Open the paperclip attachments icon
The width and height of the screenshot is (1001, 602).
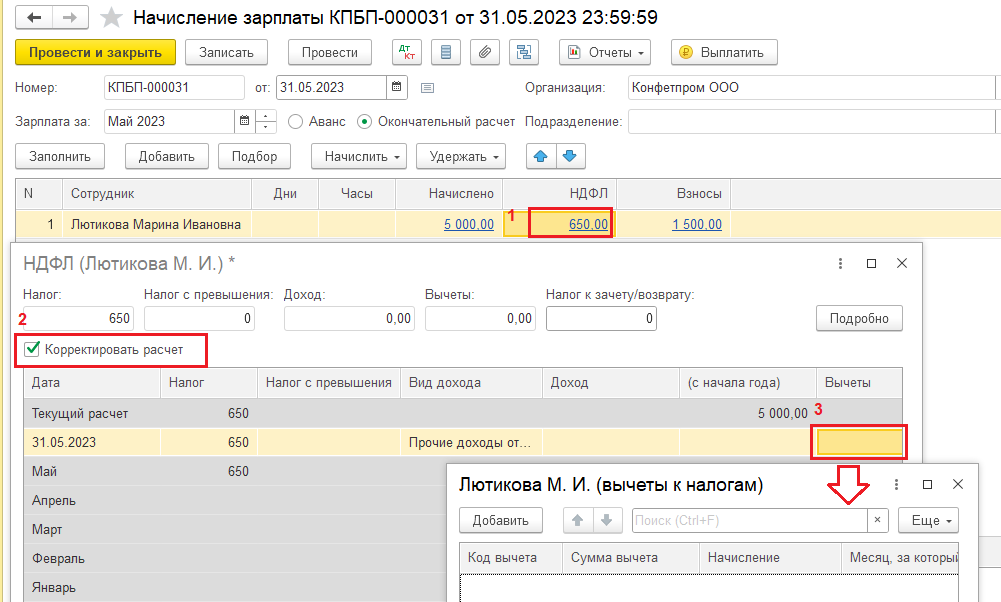pos(485,52)
